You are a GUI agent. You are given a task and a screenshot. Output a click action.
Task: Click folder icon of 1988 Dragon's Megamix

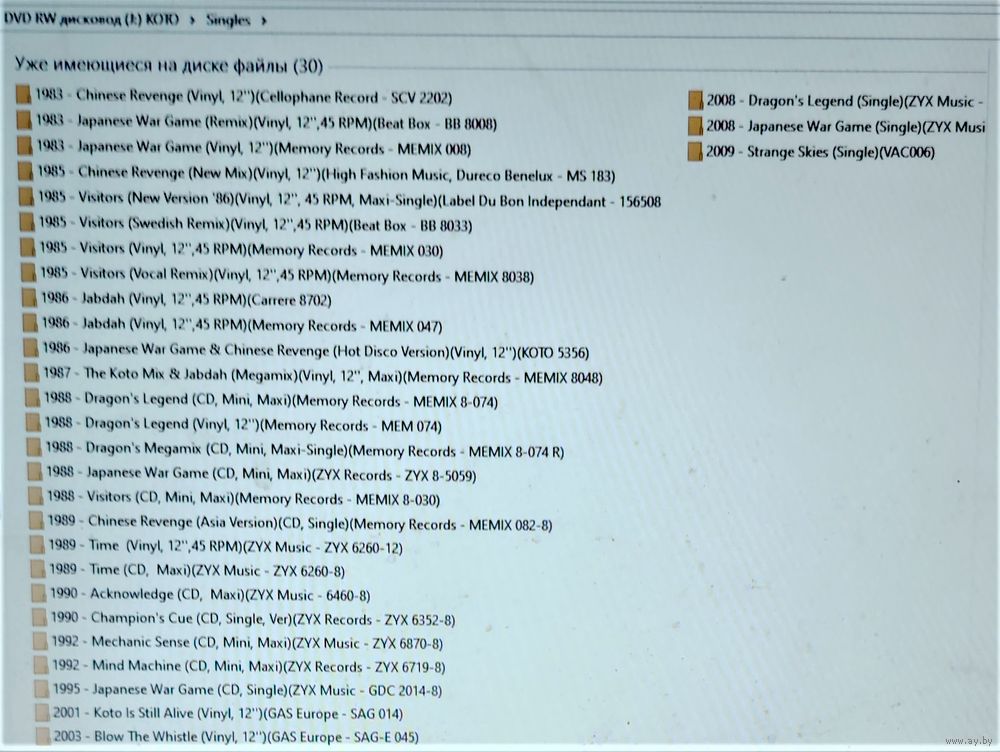click(x=34, y=448)
